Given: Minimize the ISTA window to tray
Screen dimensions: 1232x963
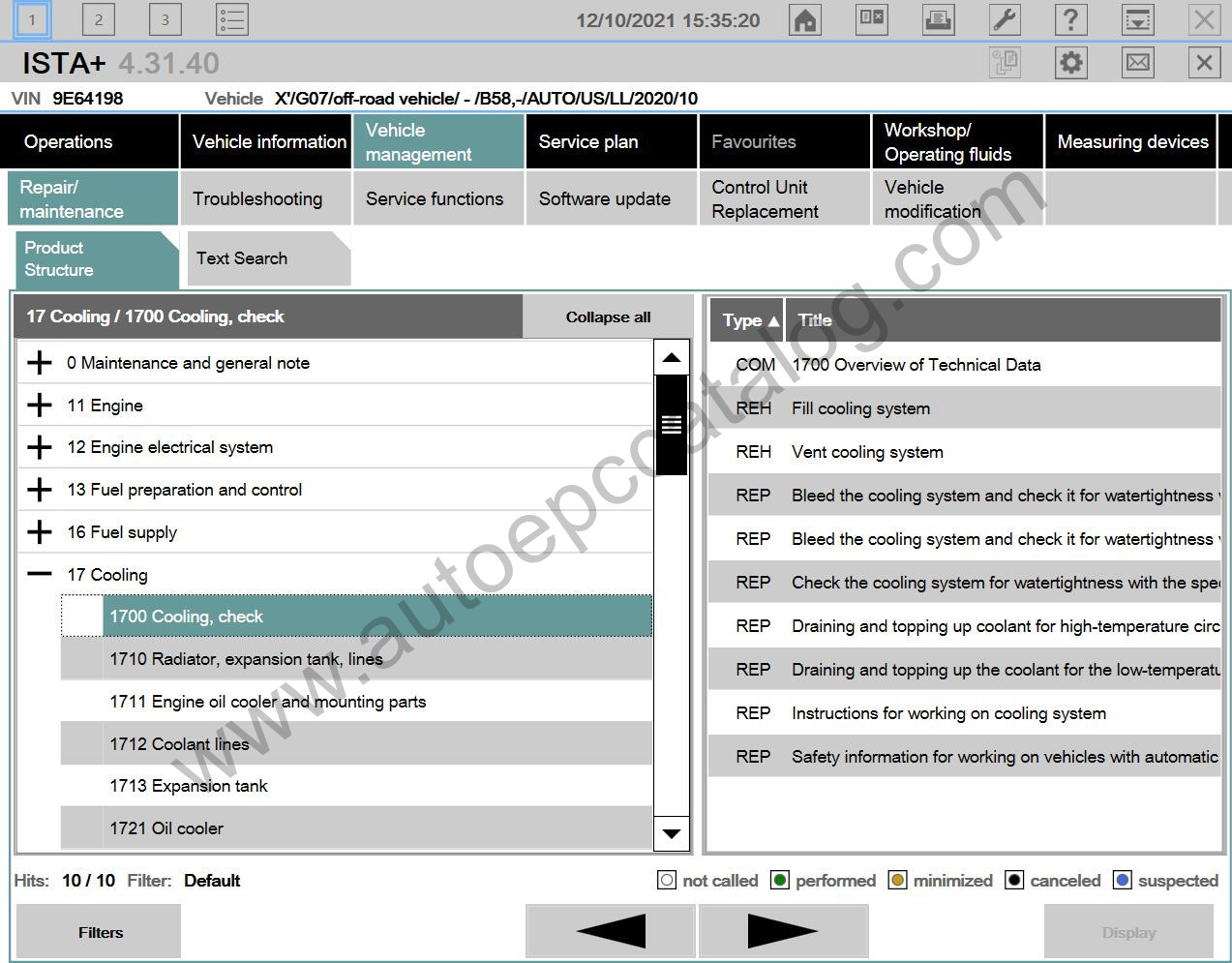Looking at the screenshot, I should pos(1137,19).
